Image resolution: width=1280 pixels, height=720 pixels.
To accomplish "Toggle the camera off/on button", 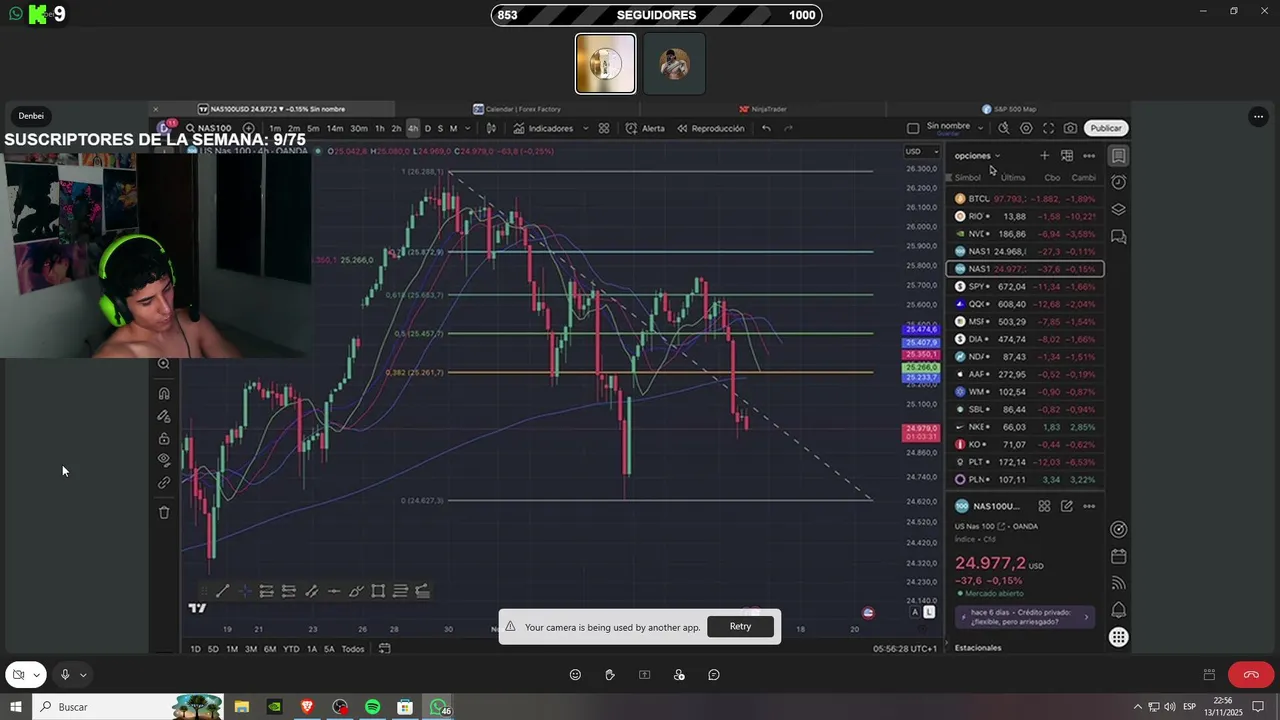I will (x=18, y=675).
